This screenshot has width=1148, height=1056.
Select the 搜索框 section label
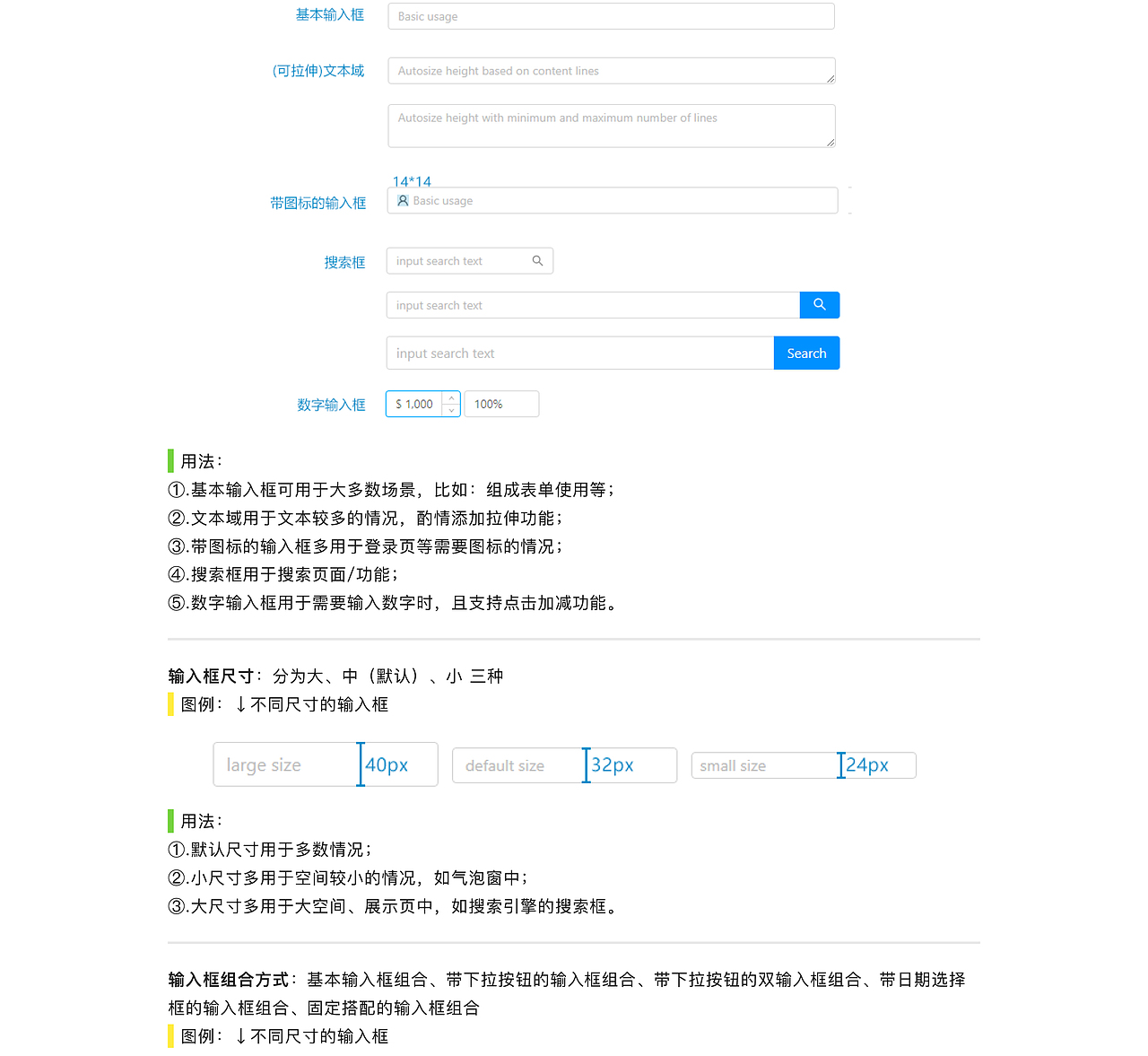[x=344, y=262]
